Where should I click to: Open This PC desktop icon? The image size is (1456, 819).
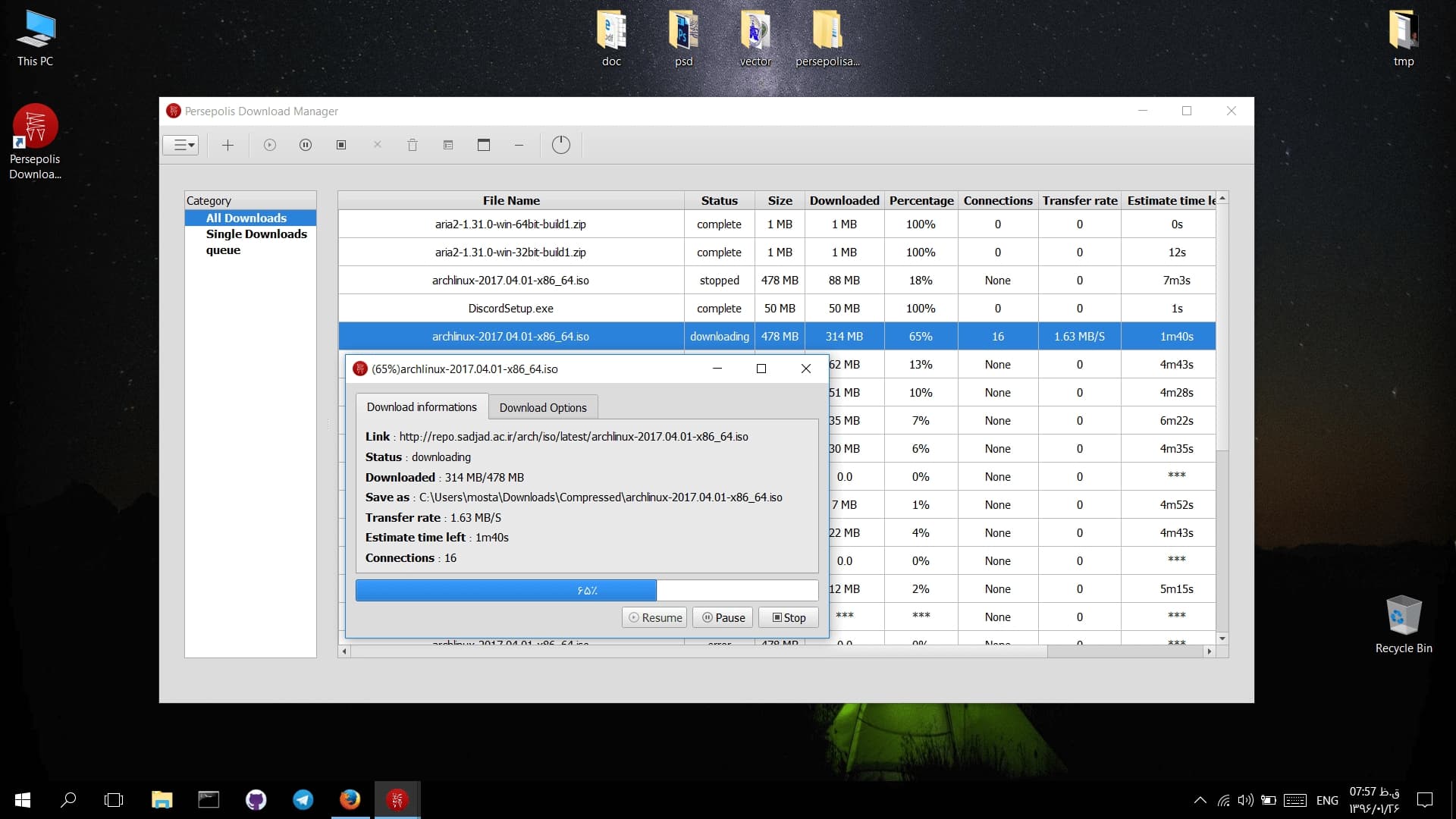click(x=35, y=39)
